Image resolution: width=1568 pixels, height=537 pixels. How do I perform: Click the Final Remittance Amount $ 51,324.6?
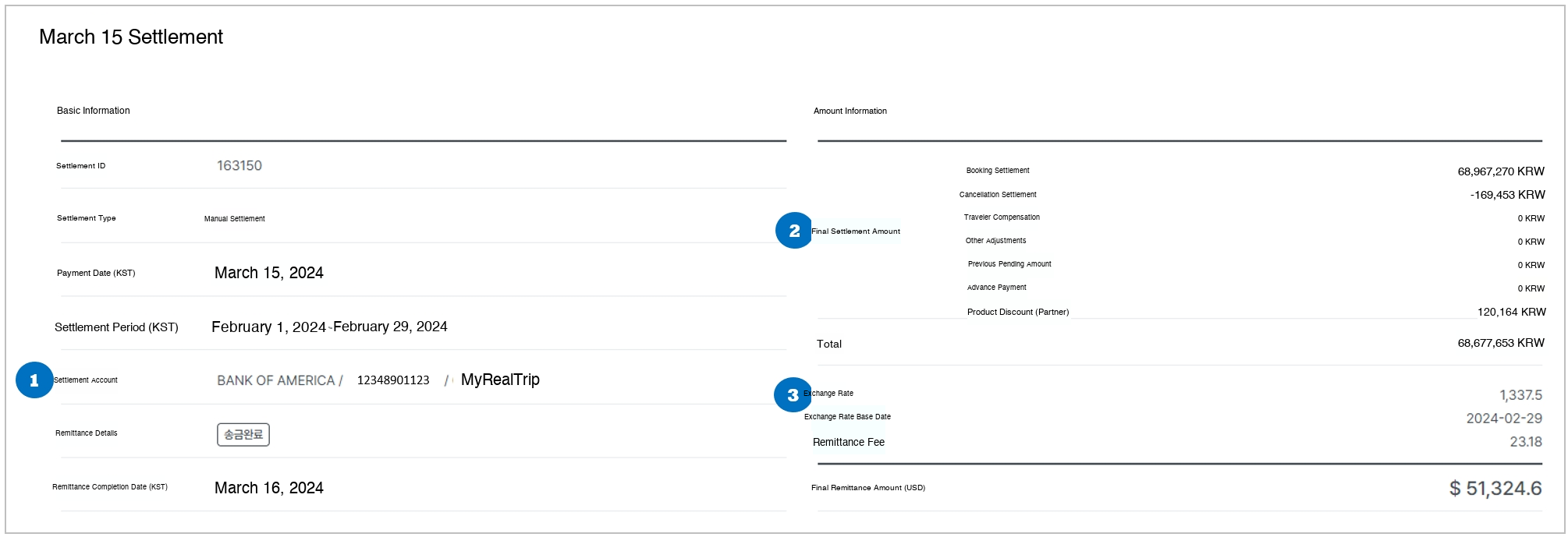click(1495, 489)
